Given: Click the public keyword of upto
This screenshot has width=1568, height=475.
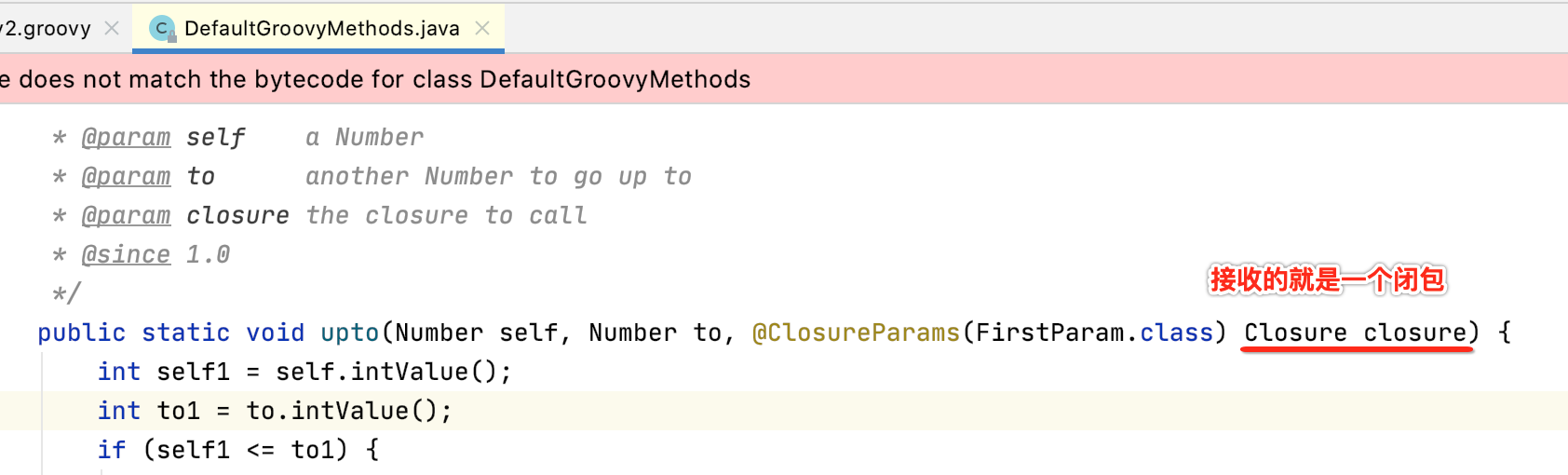Looking at the screenshot, I should 81,332.
